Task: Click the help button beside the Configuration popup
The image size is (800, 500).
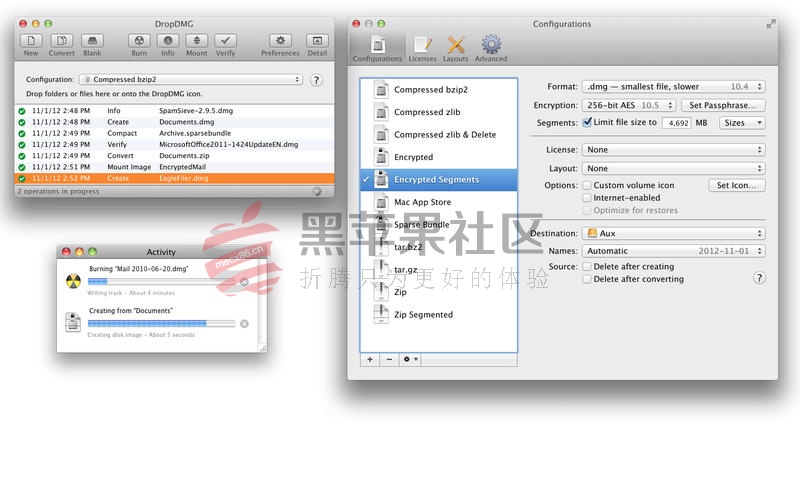Action: point(316,80)
